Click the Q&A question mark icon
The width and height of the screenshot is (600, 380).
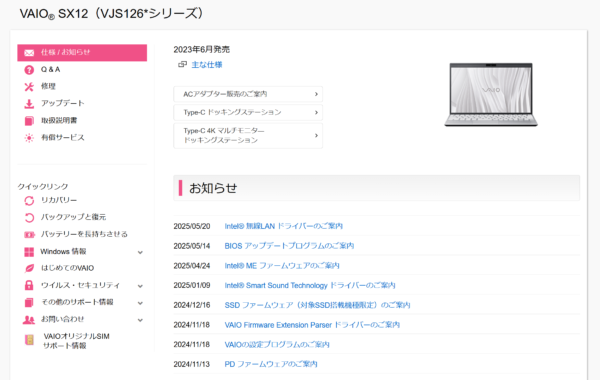[29, 70]
